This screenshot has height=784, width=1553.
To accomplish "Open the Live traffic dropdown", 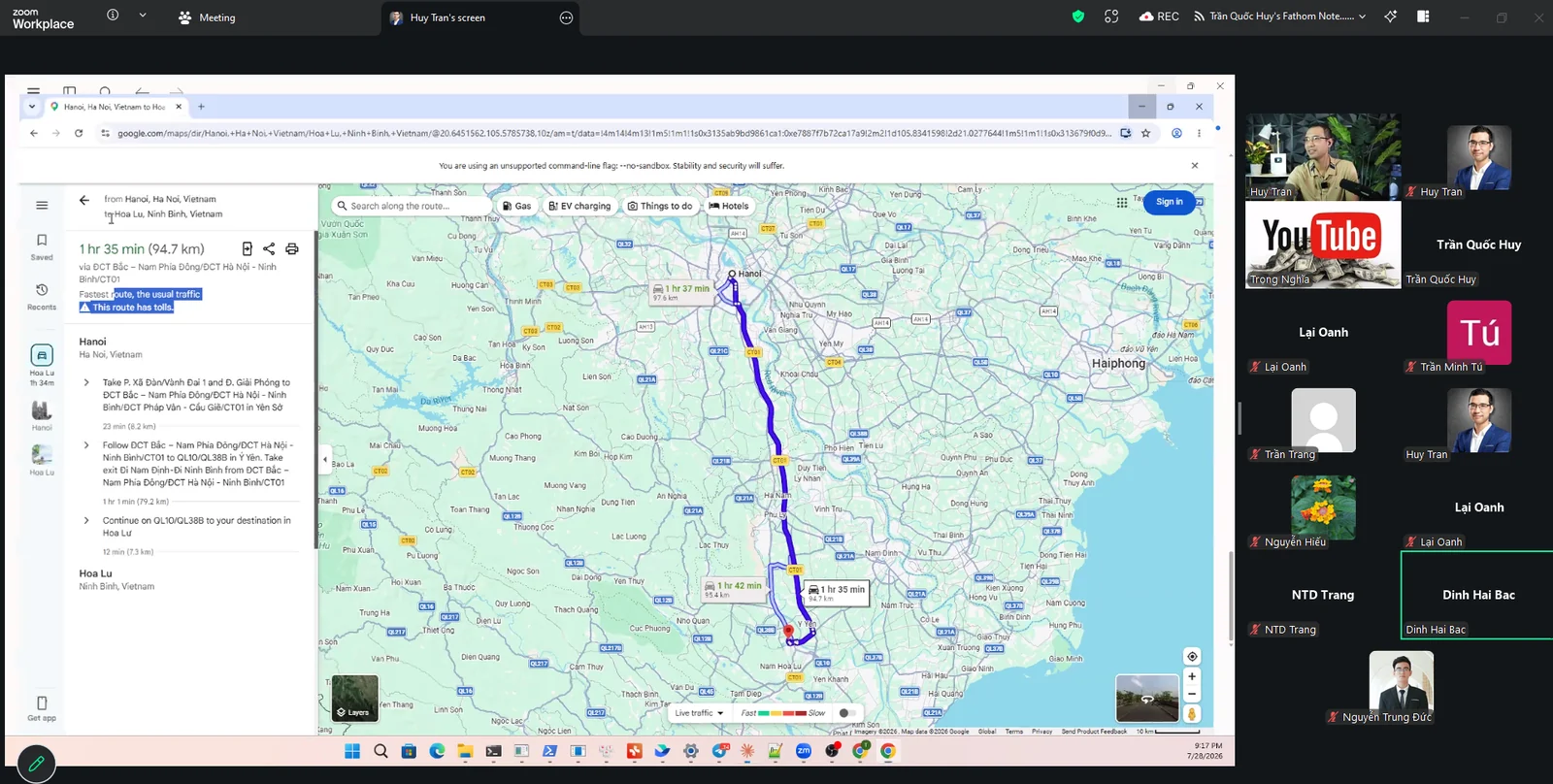I will click(699, 713).
